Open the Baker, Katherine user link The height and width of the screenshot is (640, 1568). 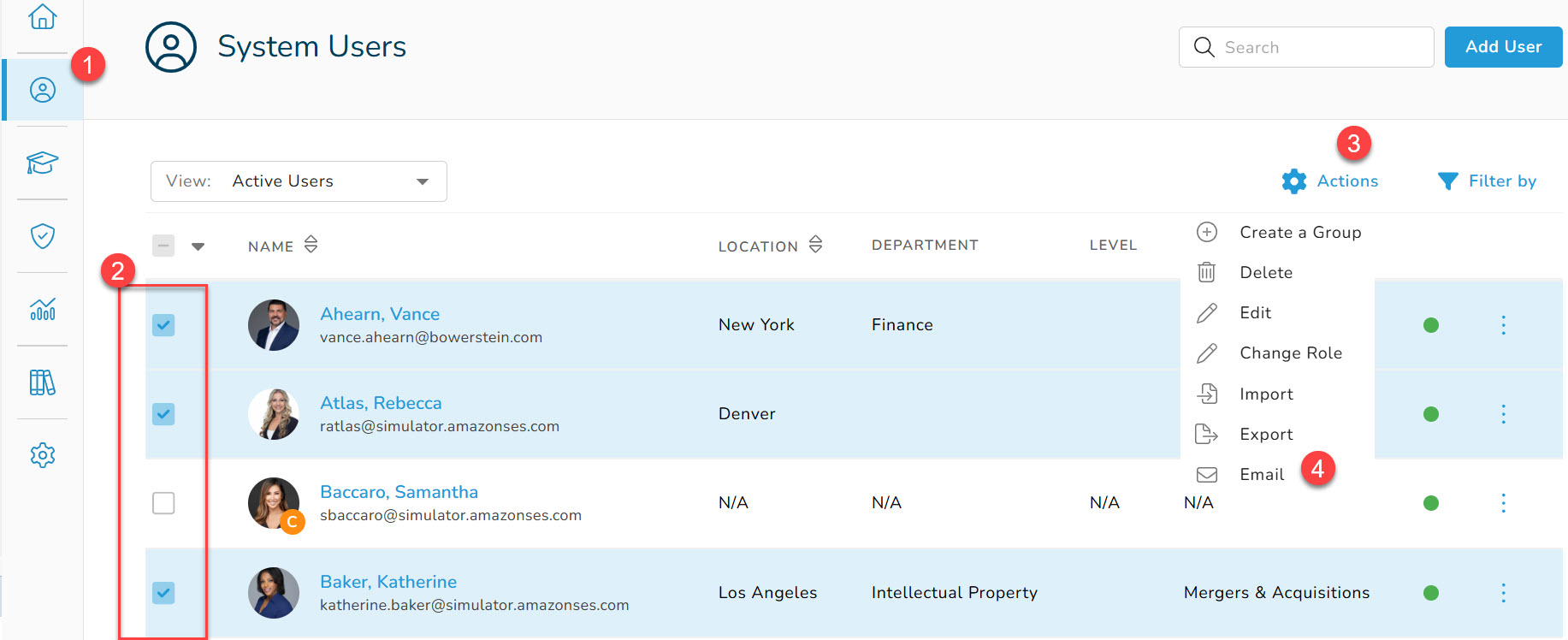[388, 582]
